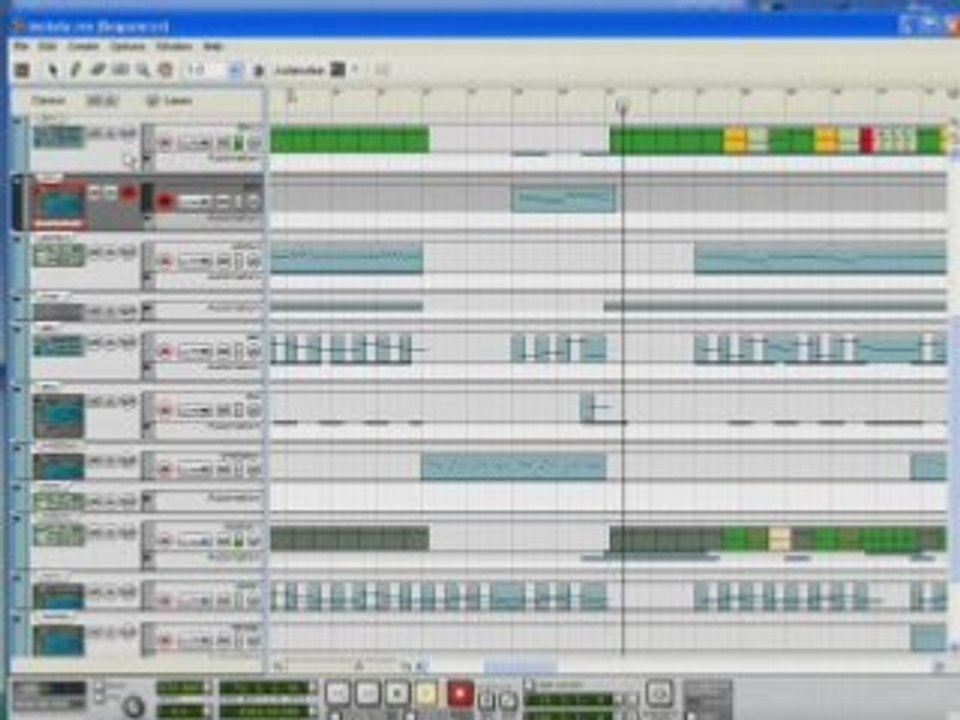This screenshot has height=720, width=960.
Task: Select the Magnify tool
Action: pos(143,70)
